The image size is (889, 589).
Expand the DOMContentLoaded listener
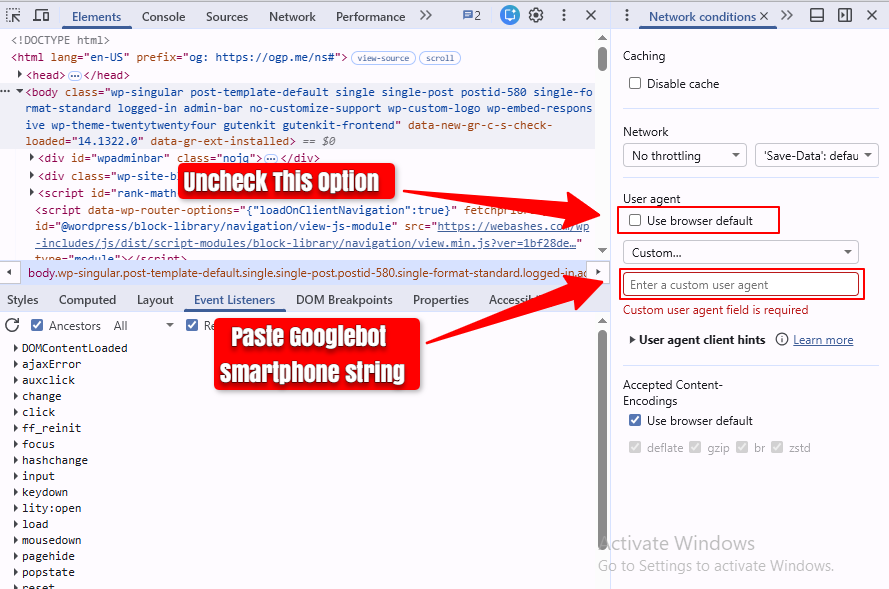click(15, 348)
